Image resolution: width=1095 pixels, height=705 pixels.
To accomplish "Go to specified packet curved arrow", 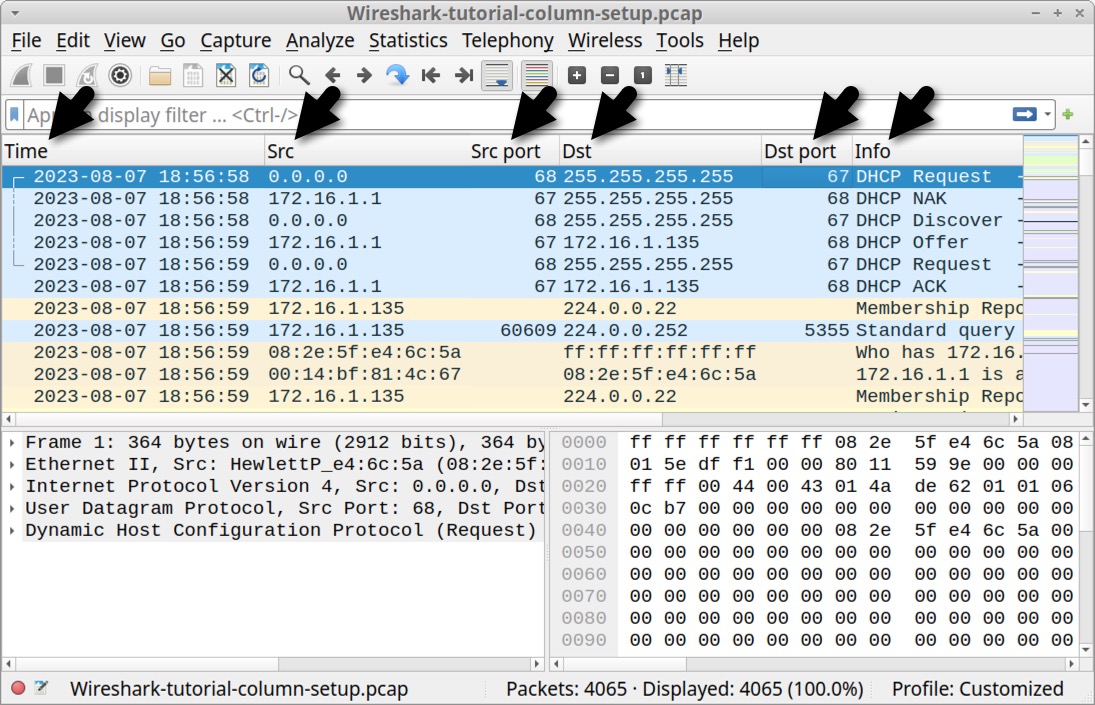I will pyautogui.click(x=397, y=75).
